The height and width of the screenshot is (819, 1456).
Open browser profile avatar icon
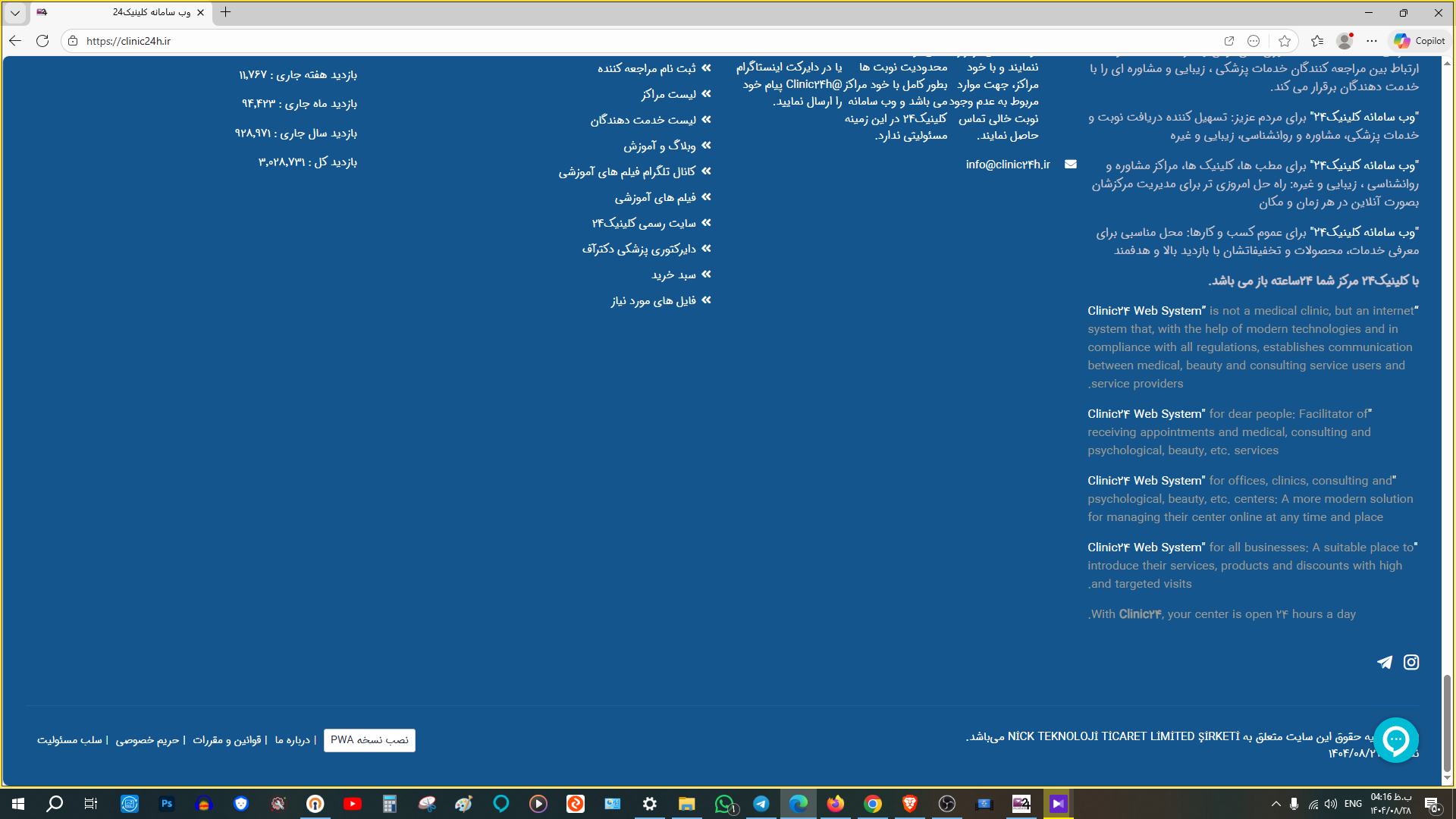coord(1345,41)
